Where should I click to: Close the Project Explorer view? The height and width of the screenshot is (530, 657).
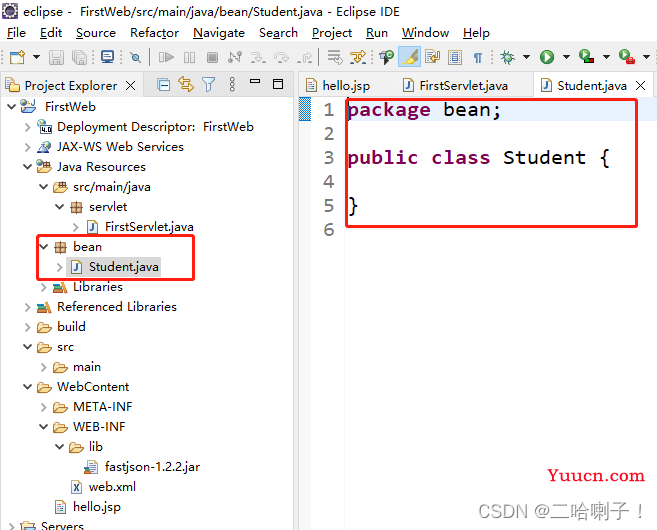tap(131, 85)
